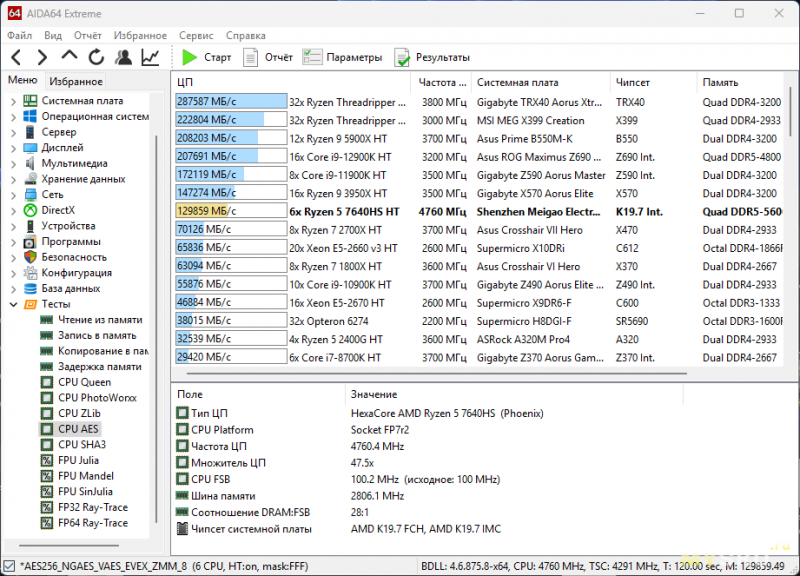This screenshot has width=800, height=576.
Task: Collapse the Тесты tree node
Action: pyautogui.click(x=13, y=304)
